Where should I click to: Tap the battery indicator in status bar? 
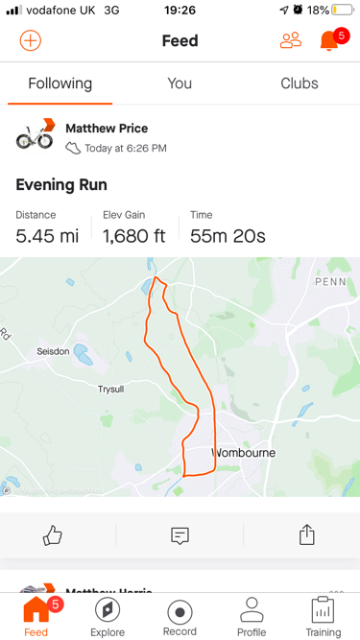(342, 10)
